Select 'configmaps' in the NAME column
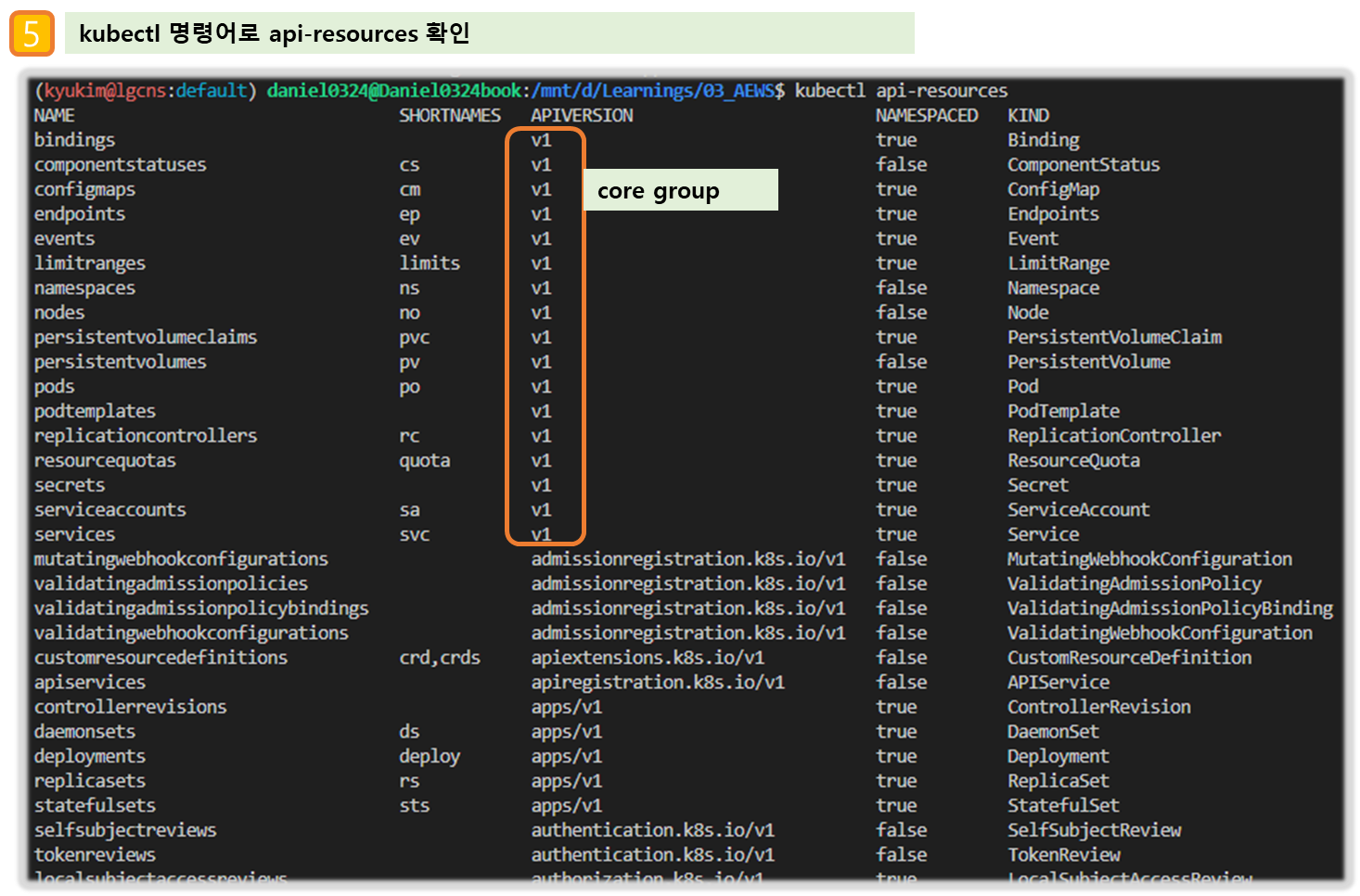This screenshot has width=1360, height=896. (x=84, y=189)
